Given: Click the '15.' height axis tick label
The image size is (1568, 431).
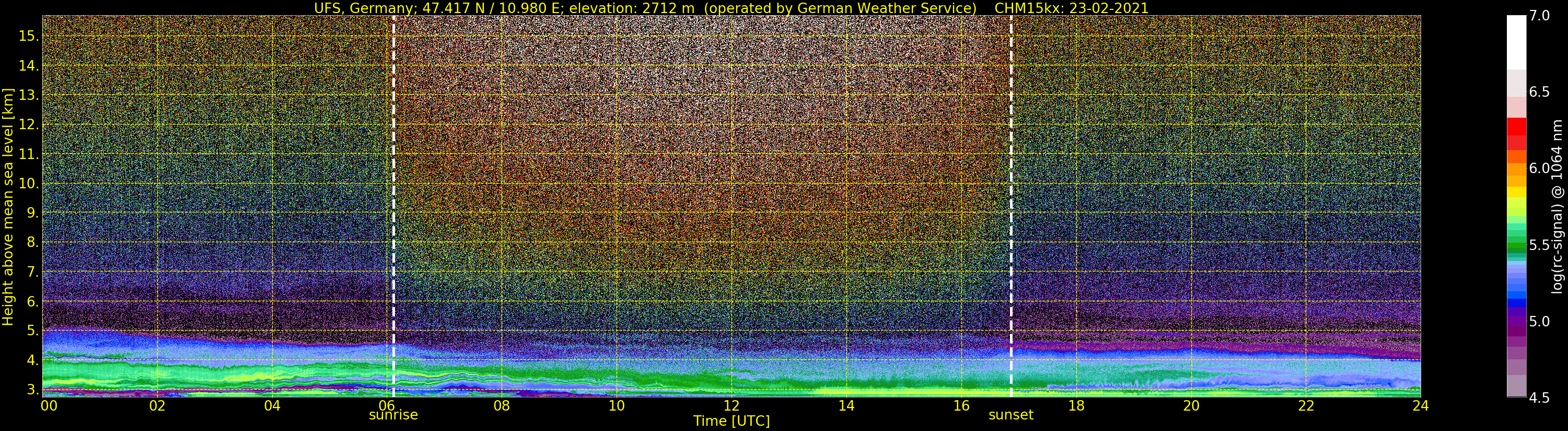Looking at the screenshot, I should (29, 36).
